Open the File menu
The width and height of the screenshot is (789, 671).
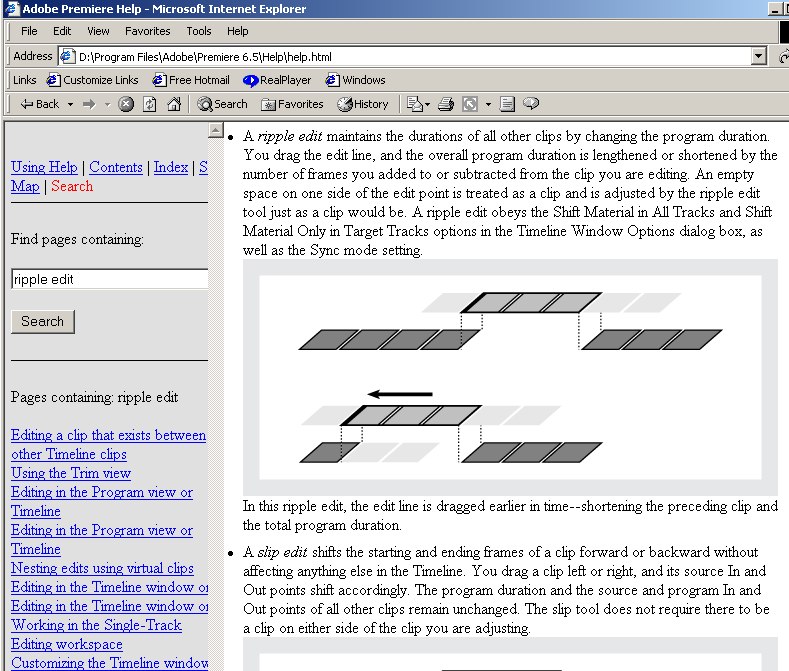[29, 31]
